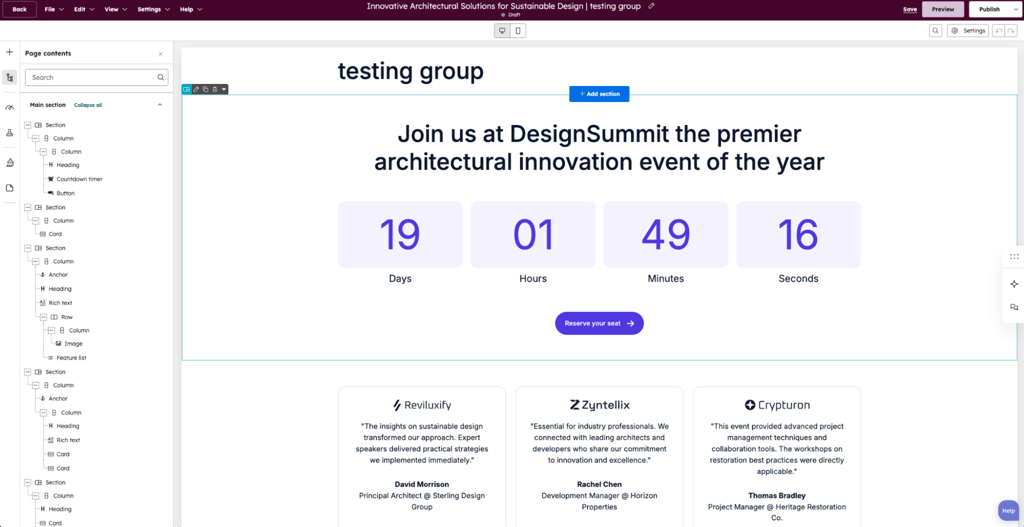Click the Collapse all link
Image resolution: width=1024 pixels, height=527 pixels.
click(x=88, y=105)
